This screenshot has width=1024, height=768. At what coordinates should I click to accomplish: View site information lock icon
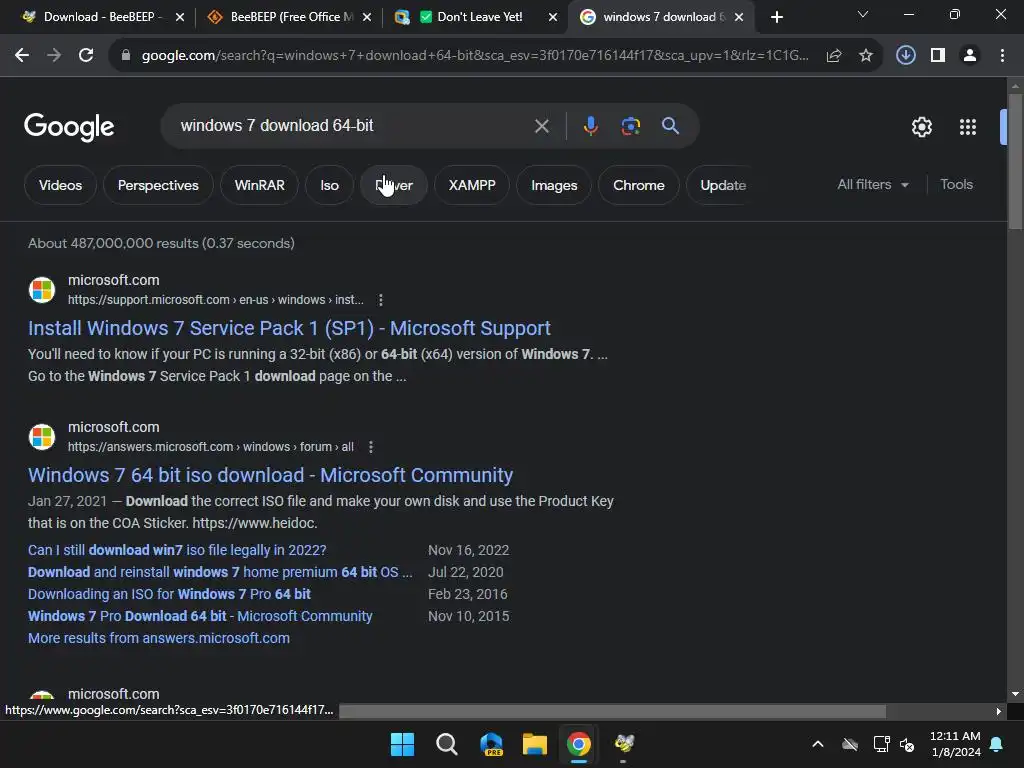[125, 56]
